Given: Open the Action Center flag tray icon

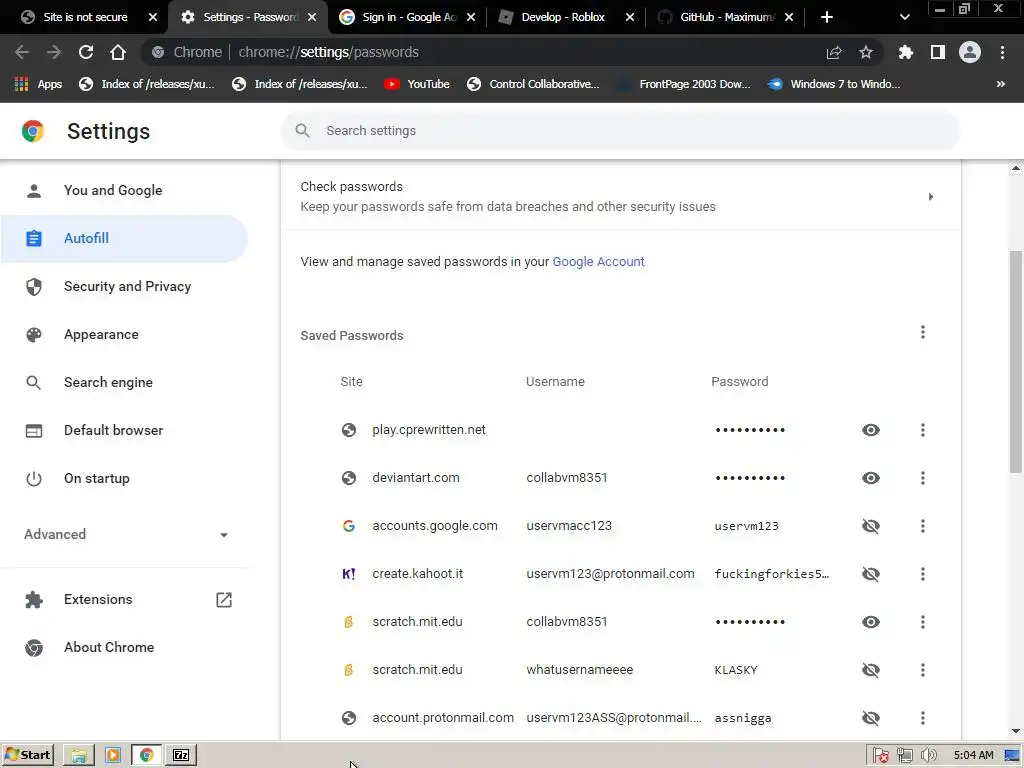Looking at the screenshot, I should (880, 756).
